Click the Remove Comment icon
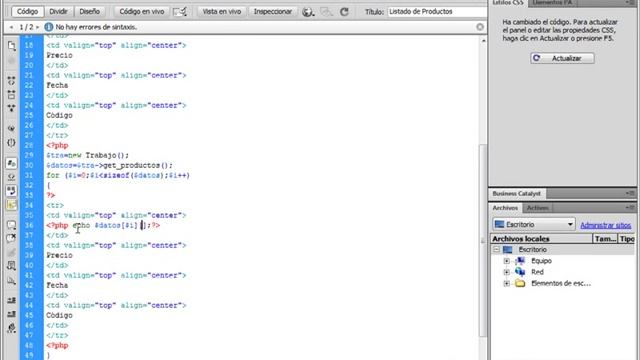 coord(11,238)
